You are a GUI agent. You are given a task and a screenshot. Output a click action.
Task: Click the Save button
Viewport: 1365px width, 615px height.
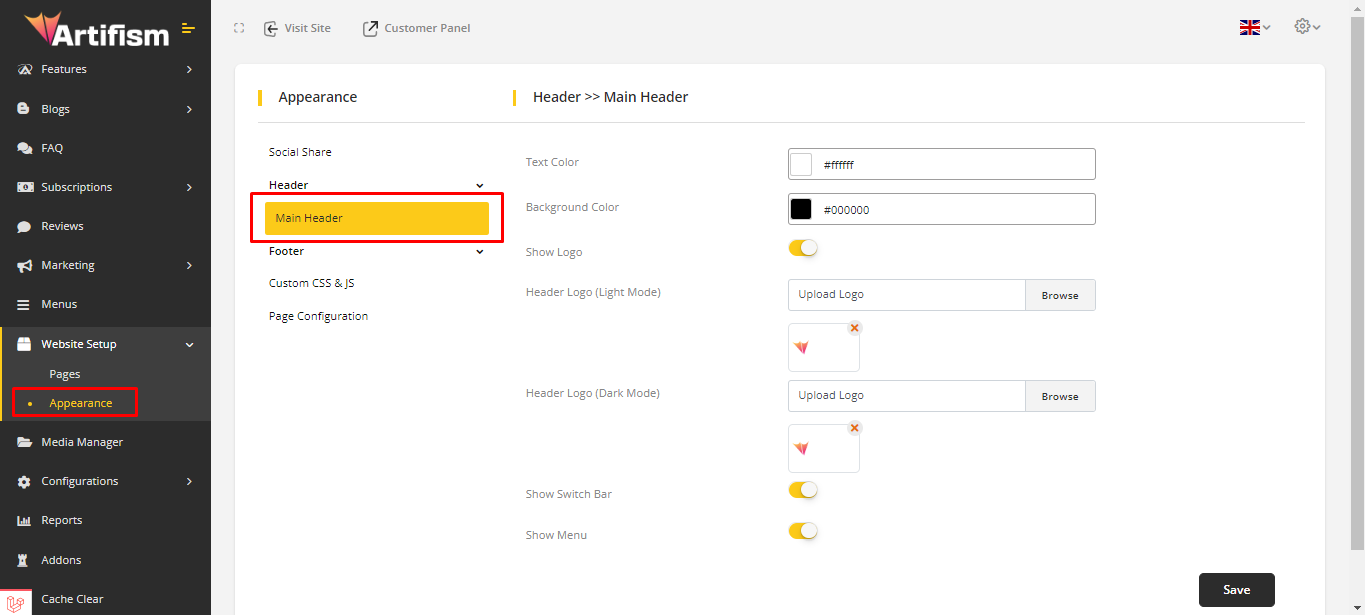point(1236,590)
